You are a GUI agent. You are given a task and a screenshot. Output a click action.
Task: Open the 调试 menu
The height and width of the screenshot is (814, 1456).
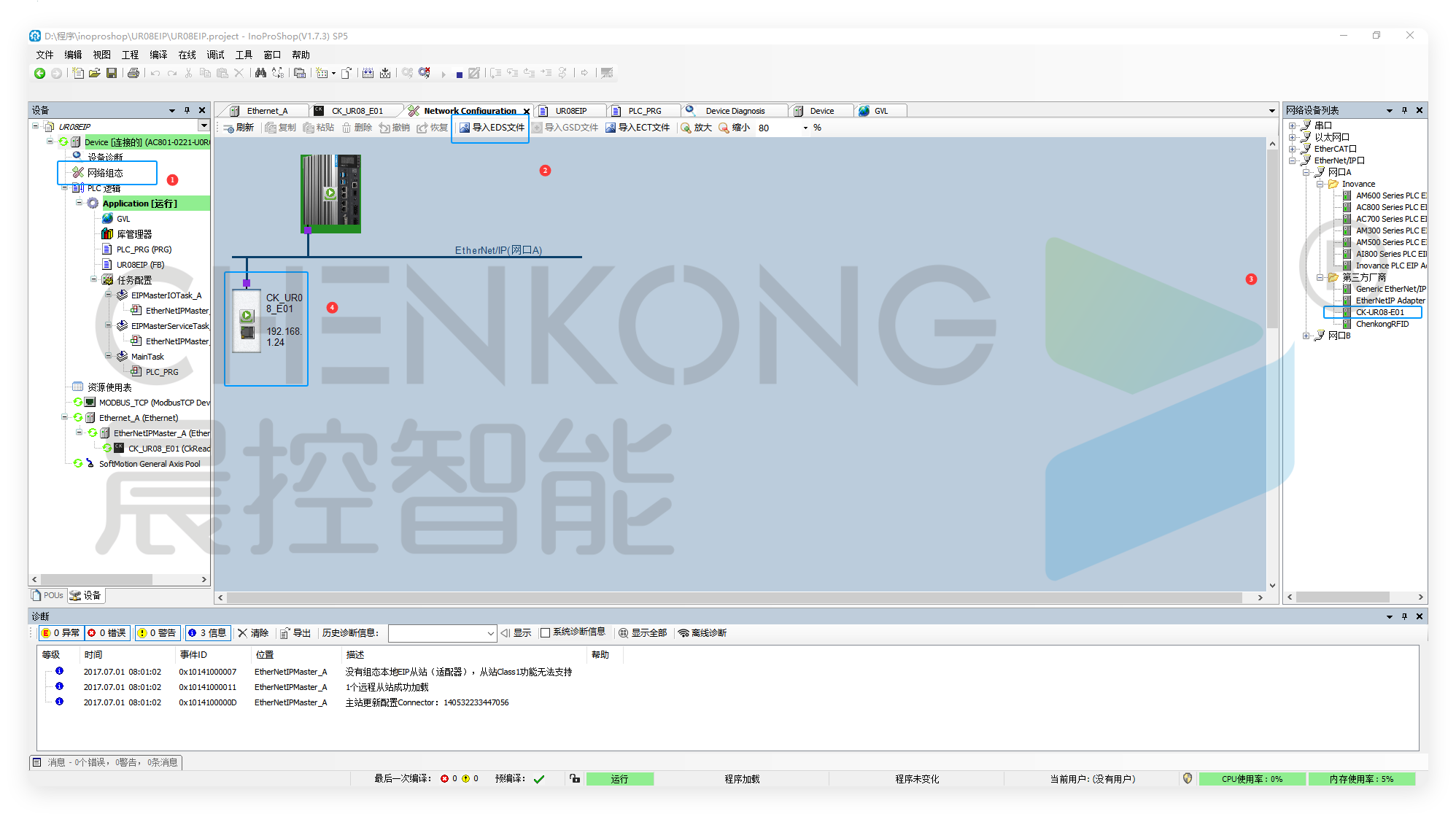tap(215, 55)
